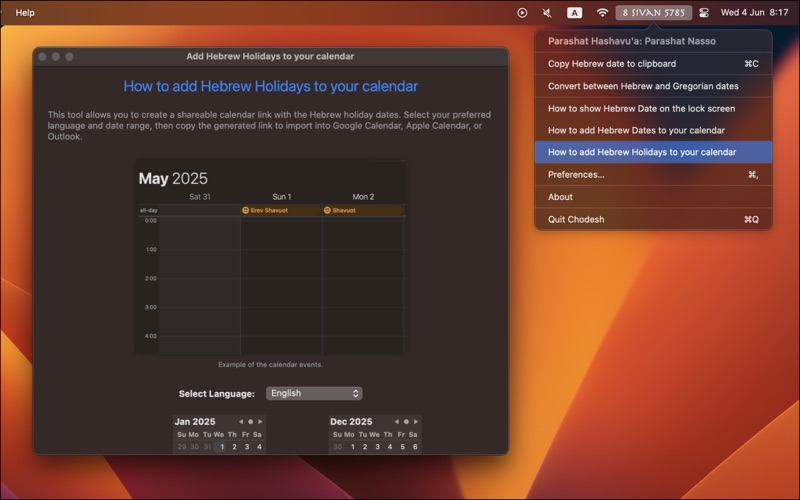Select grayed day 30 in Dec 2025 calendar
The height and width of the screenshot is (500, 800).
click(337, 447)
